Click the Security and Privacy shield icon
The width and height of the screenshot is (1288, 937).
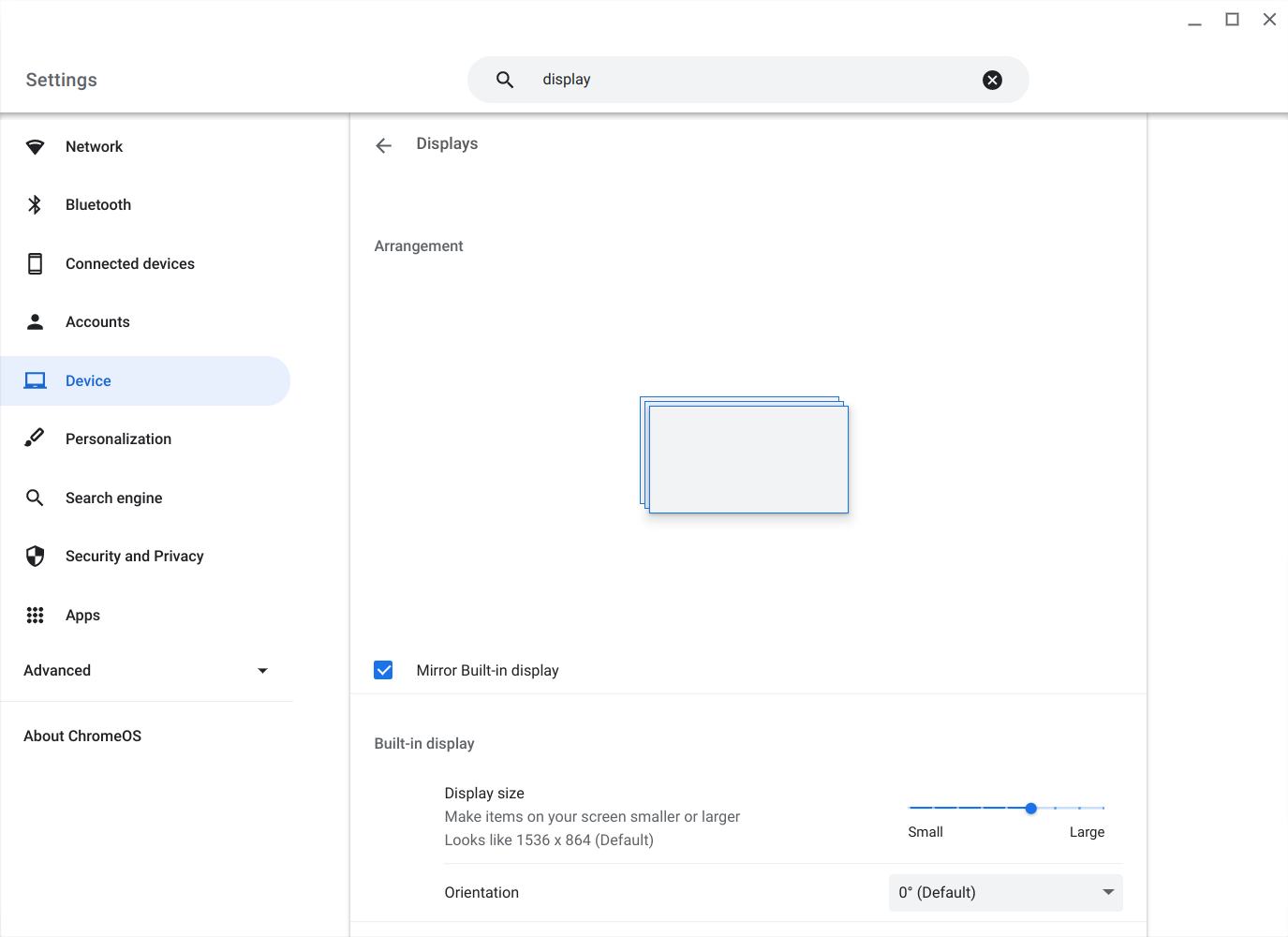[35, 557]
